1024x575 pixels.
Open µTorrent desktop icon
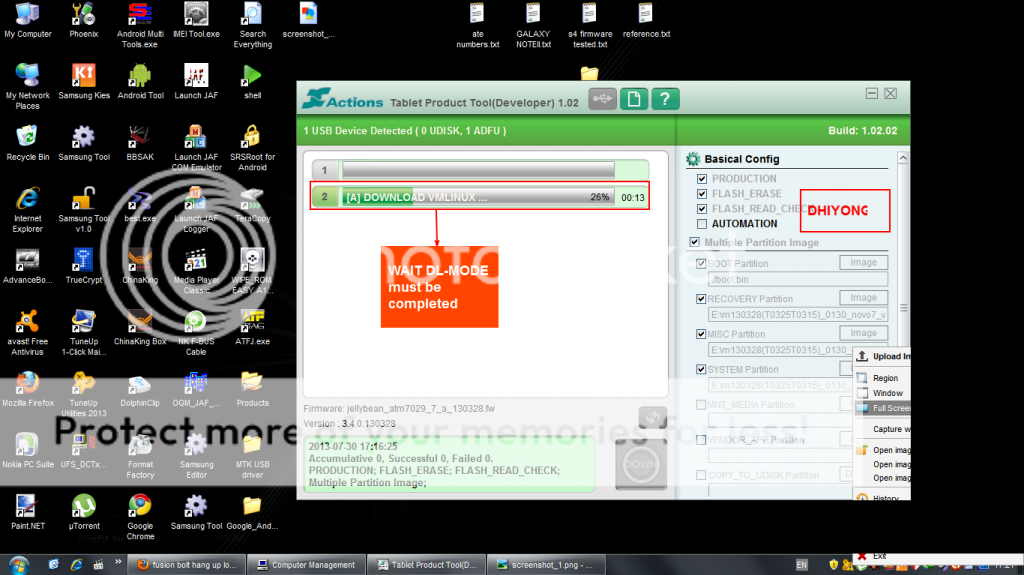84,512
